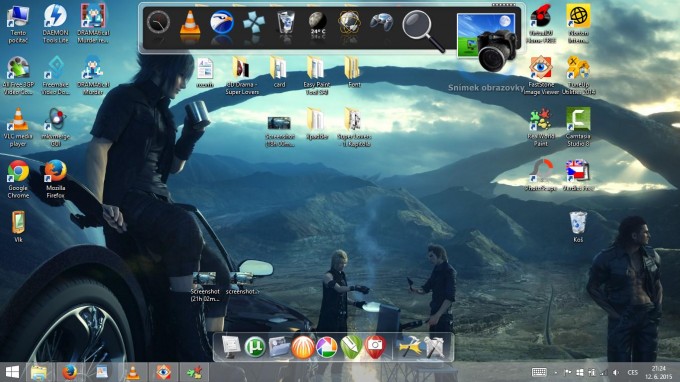
Task: Open Tento počítač desktop icon
Action: tap(18, 23)
